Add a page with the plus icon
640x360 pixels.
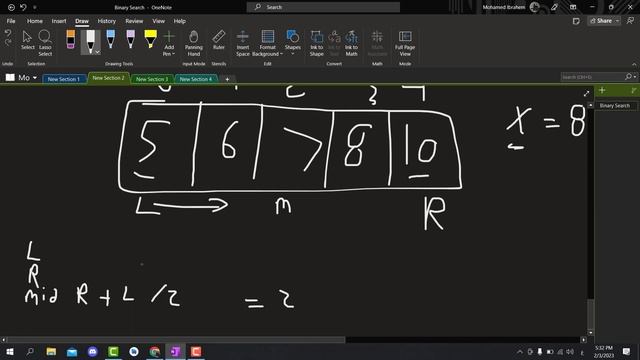click(602, 91)
